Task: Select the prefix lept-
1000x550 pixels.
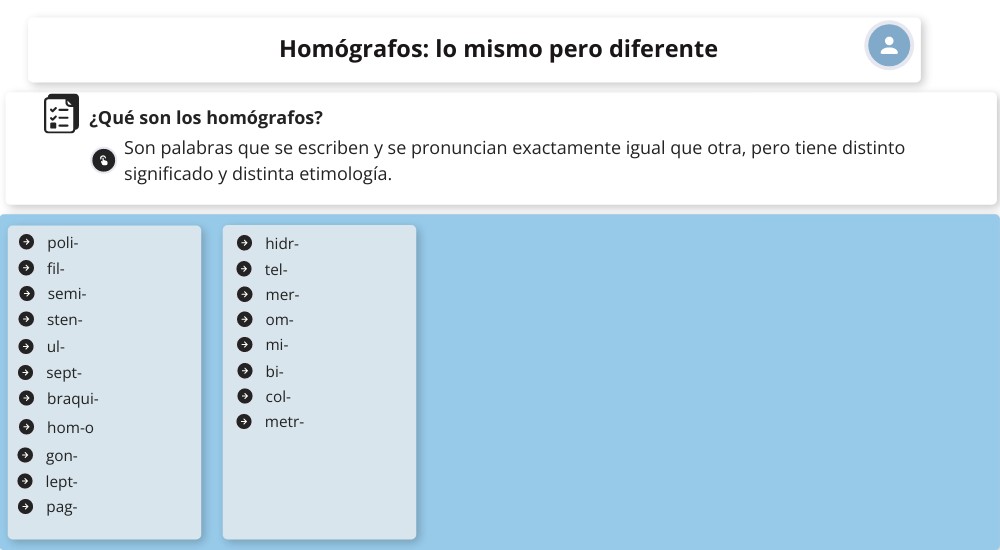Action: tap(62, 482)
